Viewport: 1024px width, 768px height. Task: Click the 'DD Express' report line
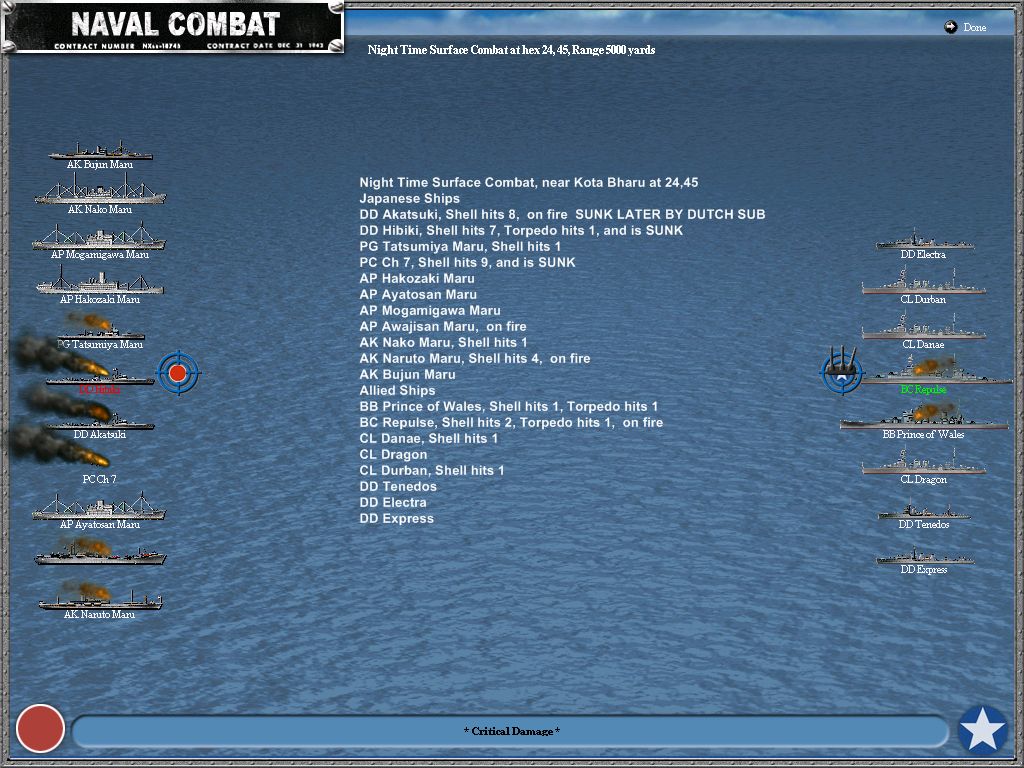tap(396, 519)
